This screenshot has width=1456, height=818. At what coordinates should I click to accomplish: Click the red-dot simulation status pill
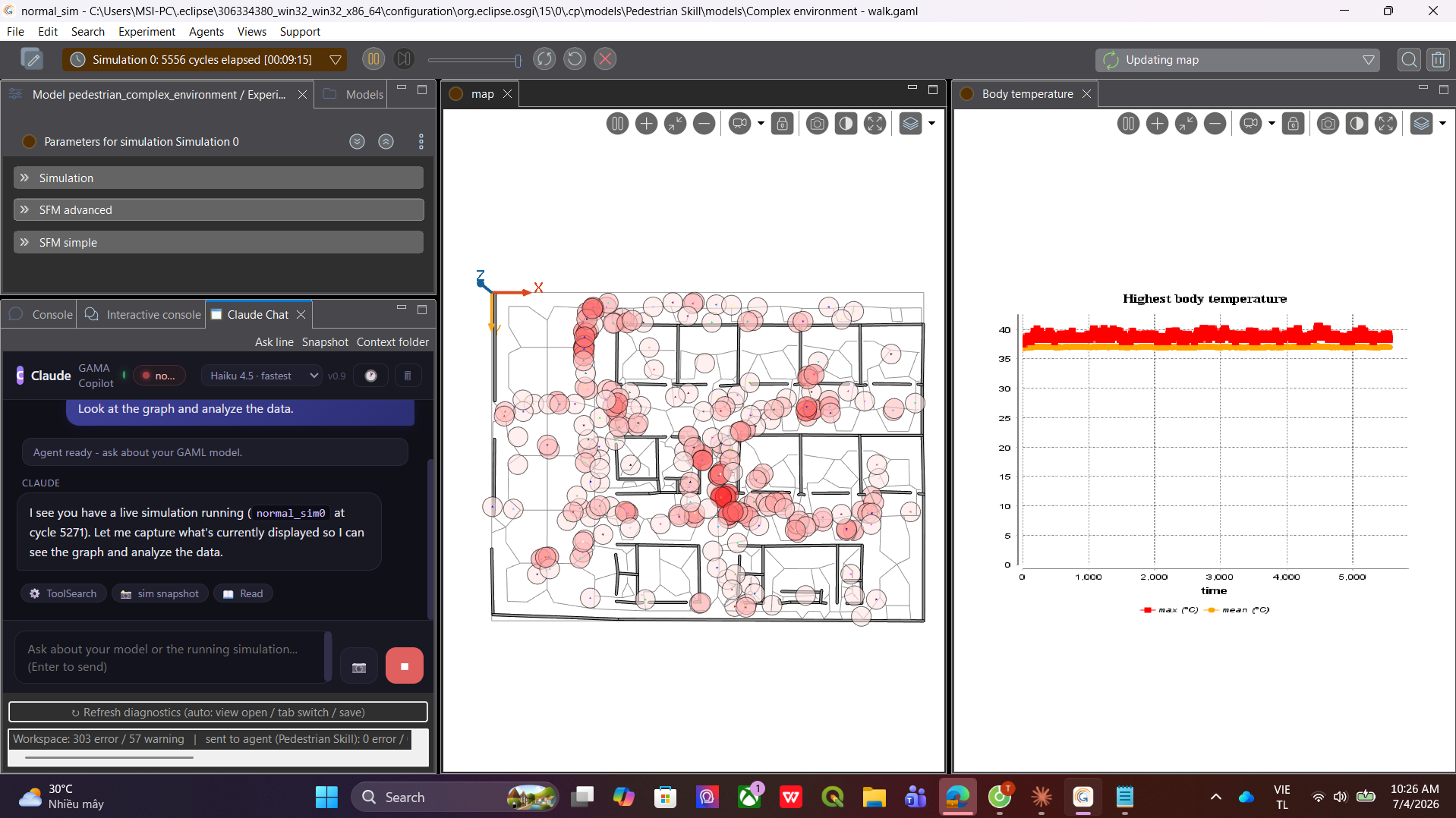coord(159,376)
